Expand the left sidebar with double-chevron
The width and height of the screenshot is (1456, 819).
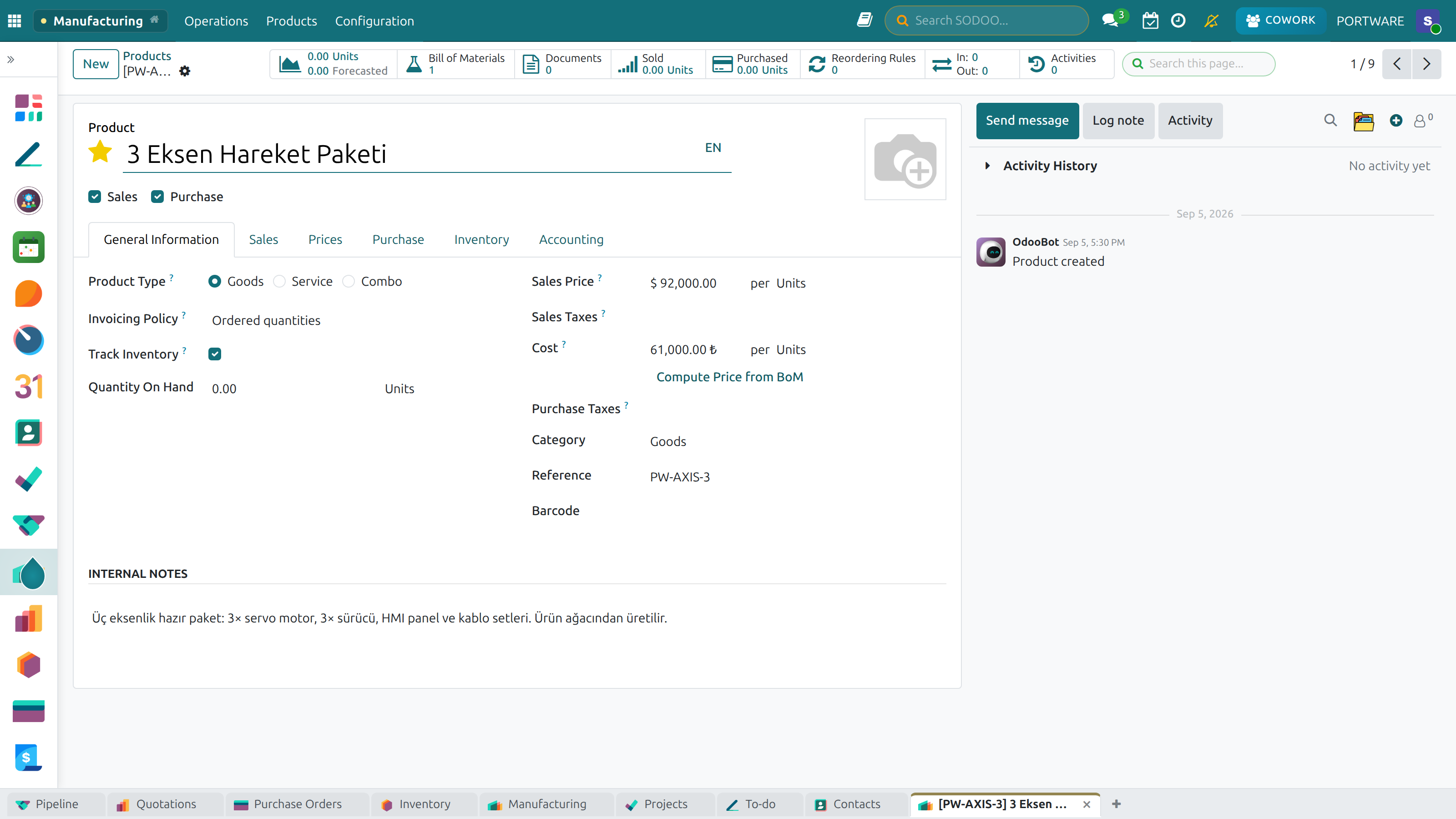point(11,59)
